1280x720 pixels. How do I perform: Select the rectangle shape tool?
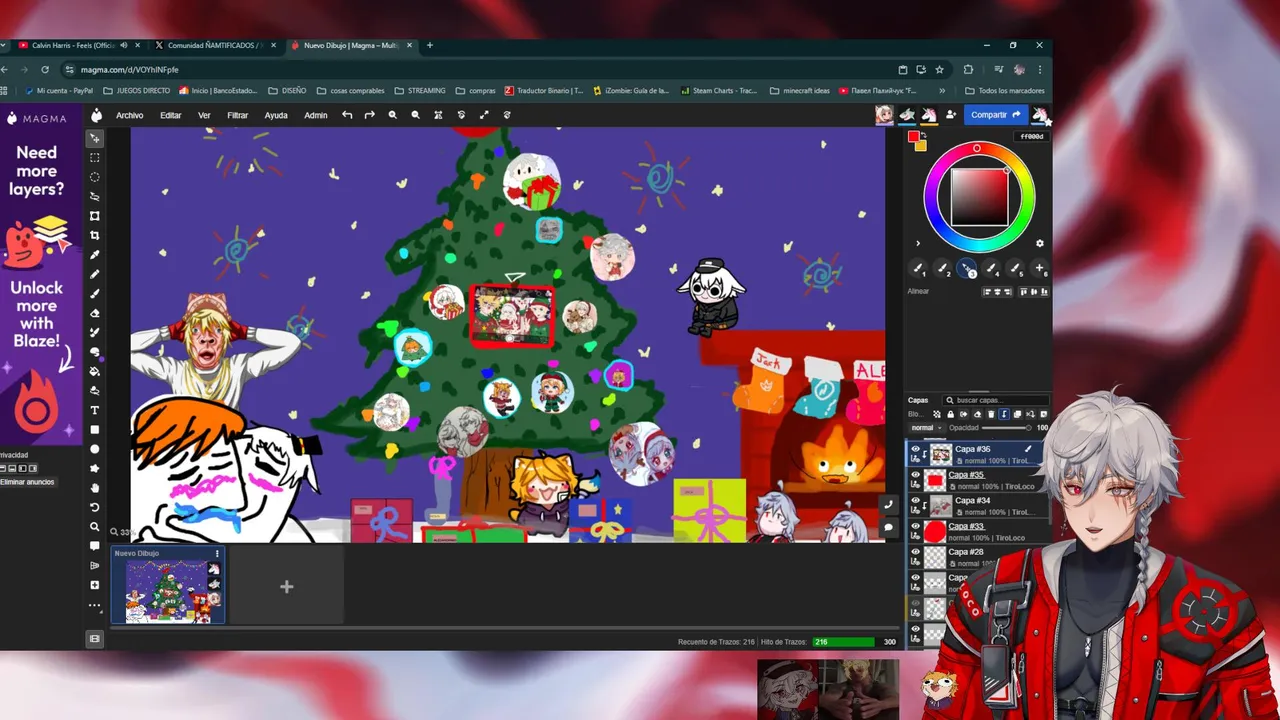pyautogui.click(x=95, y=429)
